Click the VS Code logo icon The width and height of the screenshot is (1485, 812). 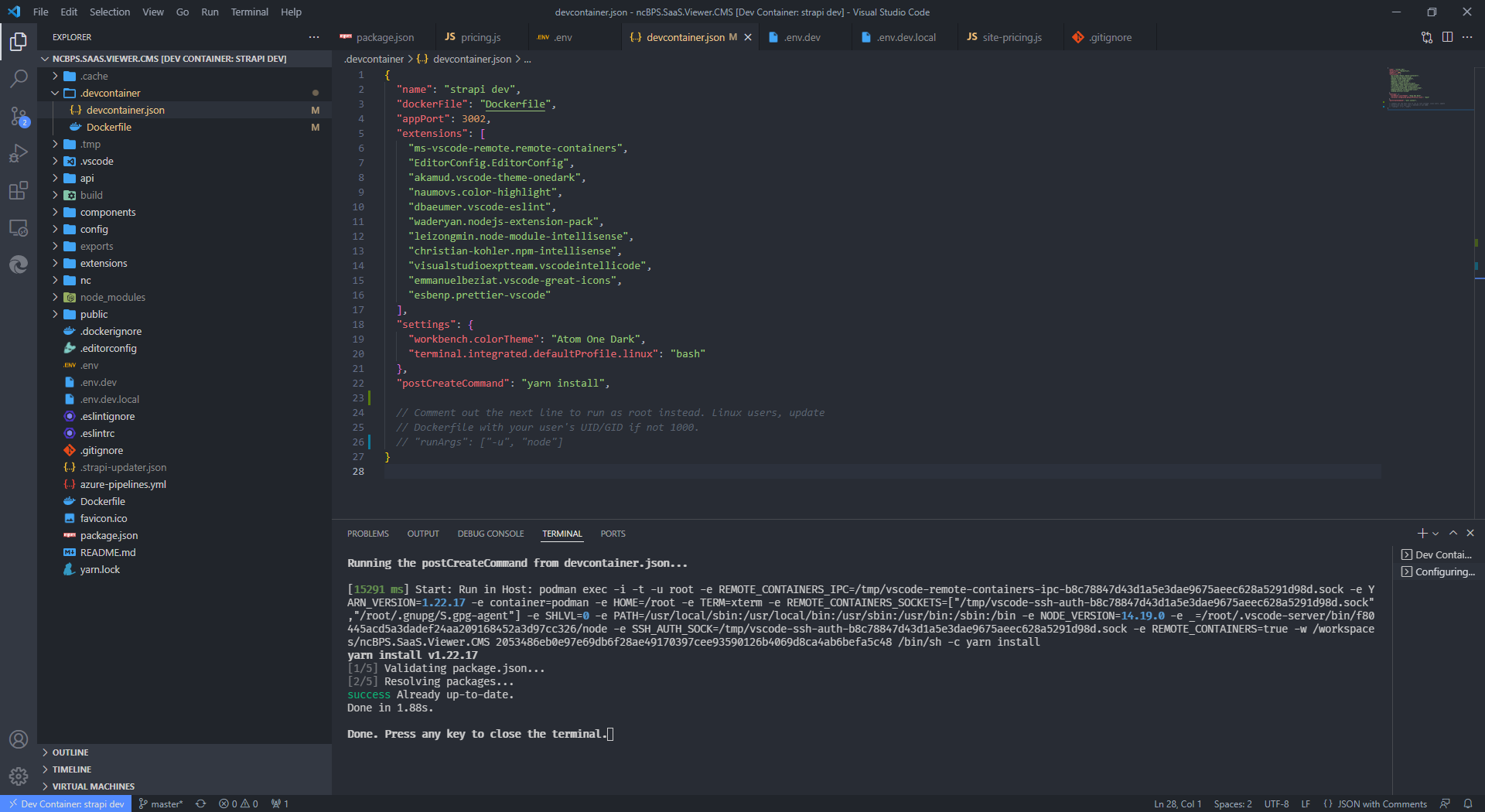[14, 12]
